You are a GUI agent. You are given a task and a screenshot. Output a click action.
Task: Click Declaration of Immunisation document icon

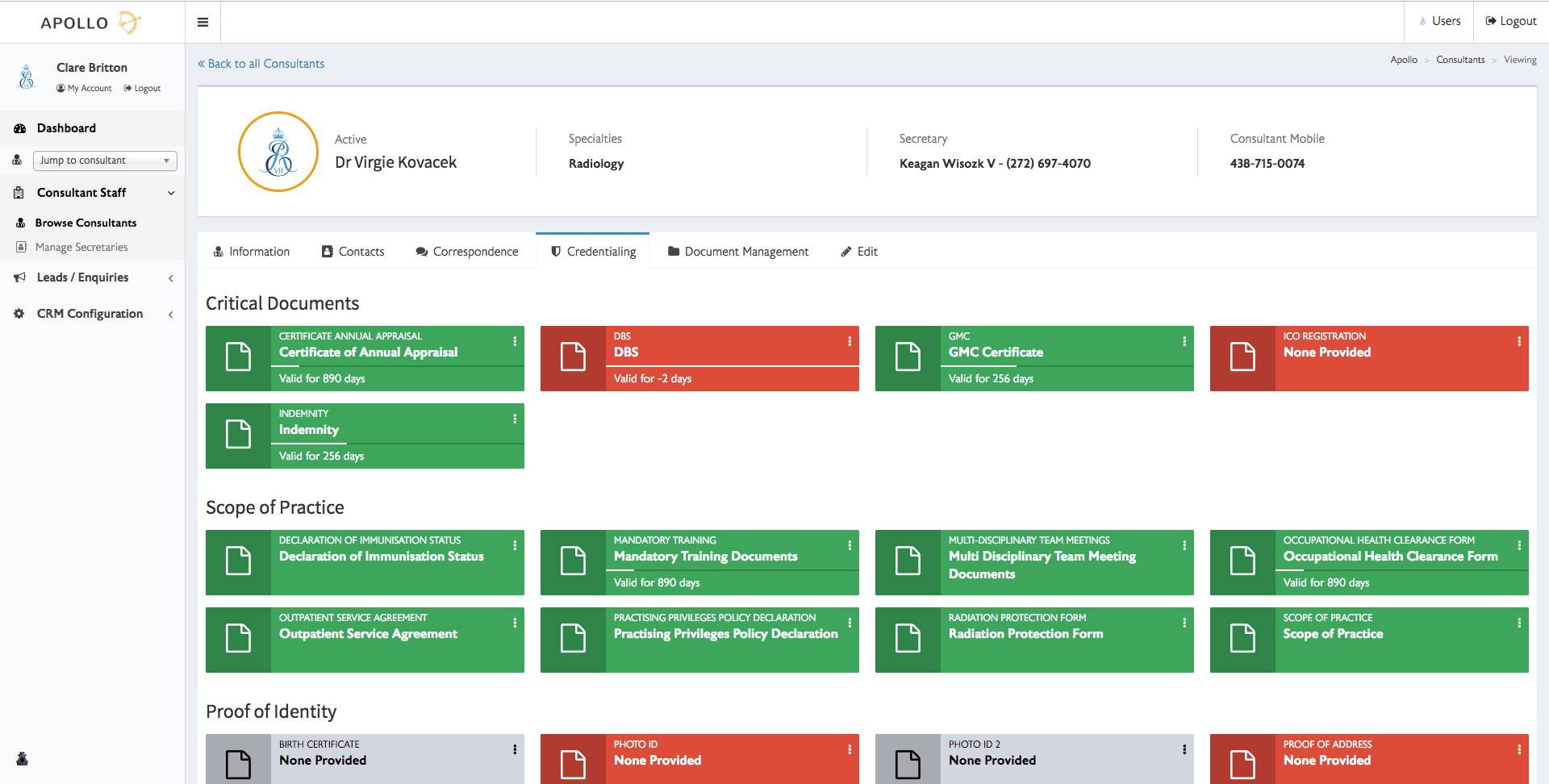click(238, 561)
